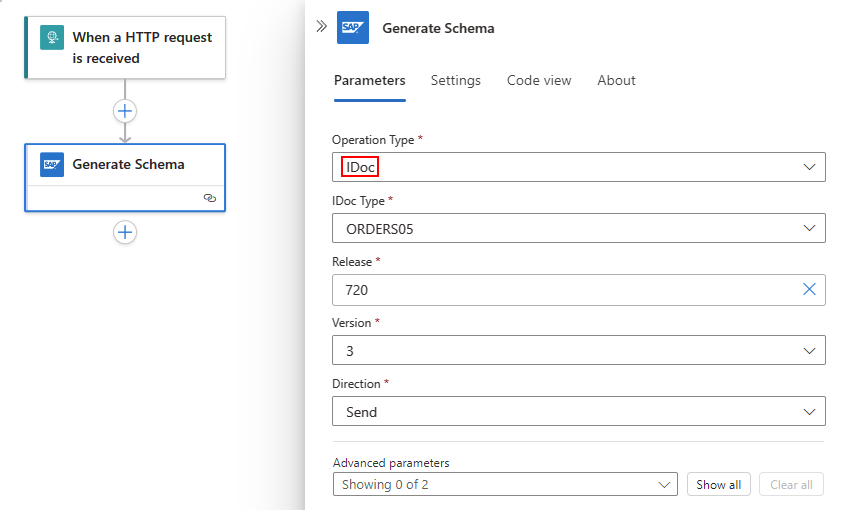Switch to the Settings tab
Viewport: 850px width, 510px height.
point(455,80)
